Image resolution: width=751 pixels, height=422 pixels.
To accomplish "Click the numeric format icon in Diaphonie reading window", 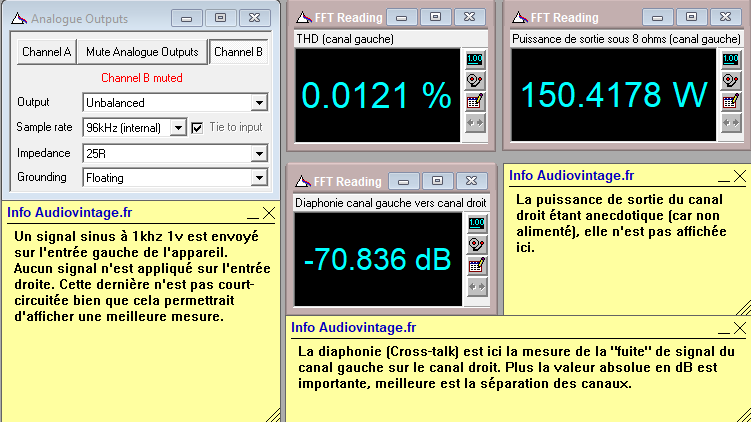I will [477, 224].
